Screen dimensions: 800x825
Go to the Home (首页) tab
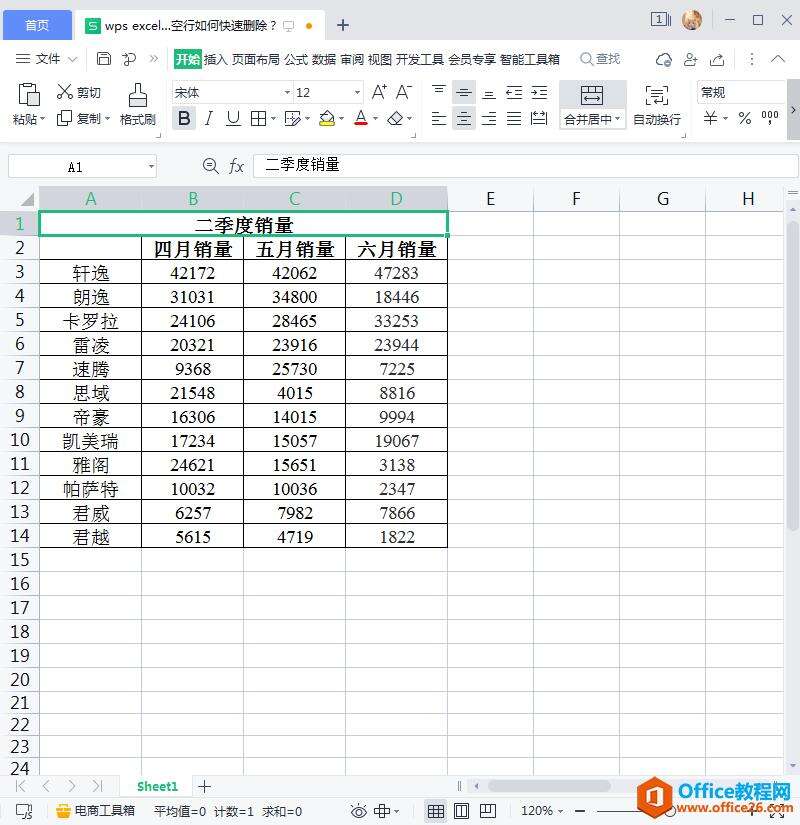37,25
